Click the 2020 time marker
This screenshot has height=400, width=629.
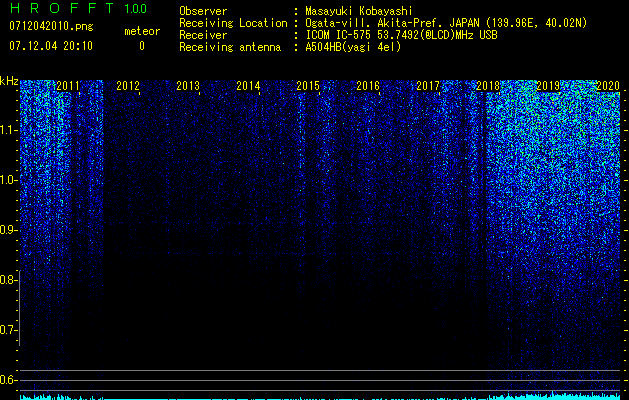pyautogui.click(x=608, y=86)
